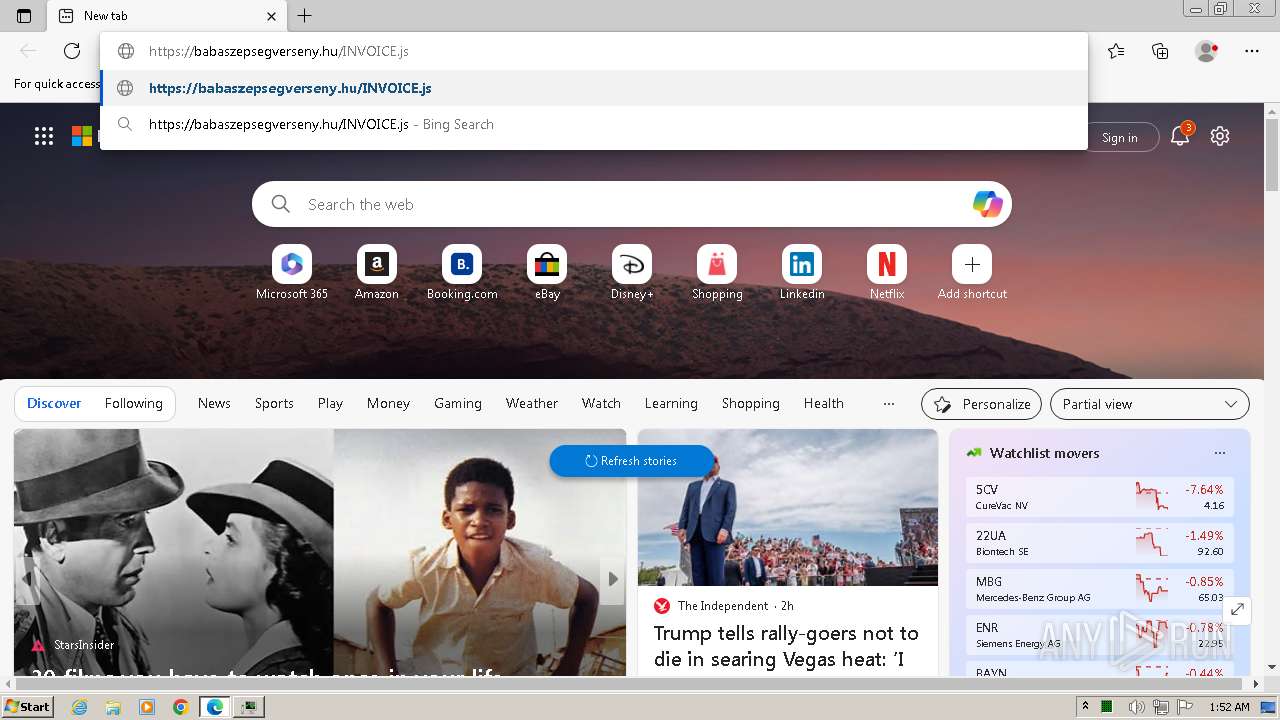The width and height of the screenshot is (1280, 720).
Task: Click the Personalize button
Action: coord(981,404)
